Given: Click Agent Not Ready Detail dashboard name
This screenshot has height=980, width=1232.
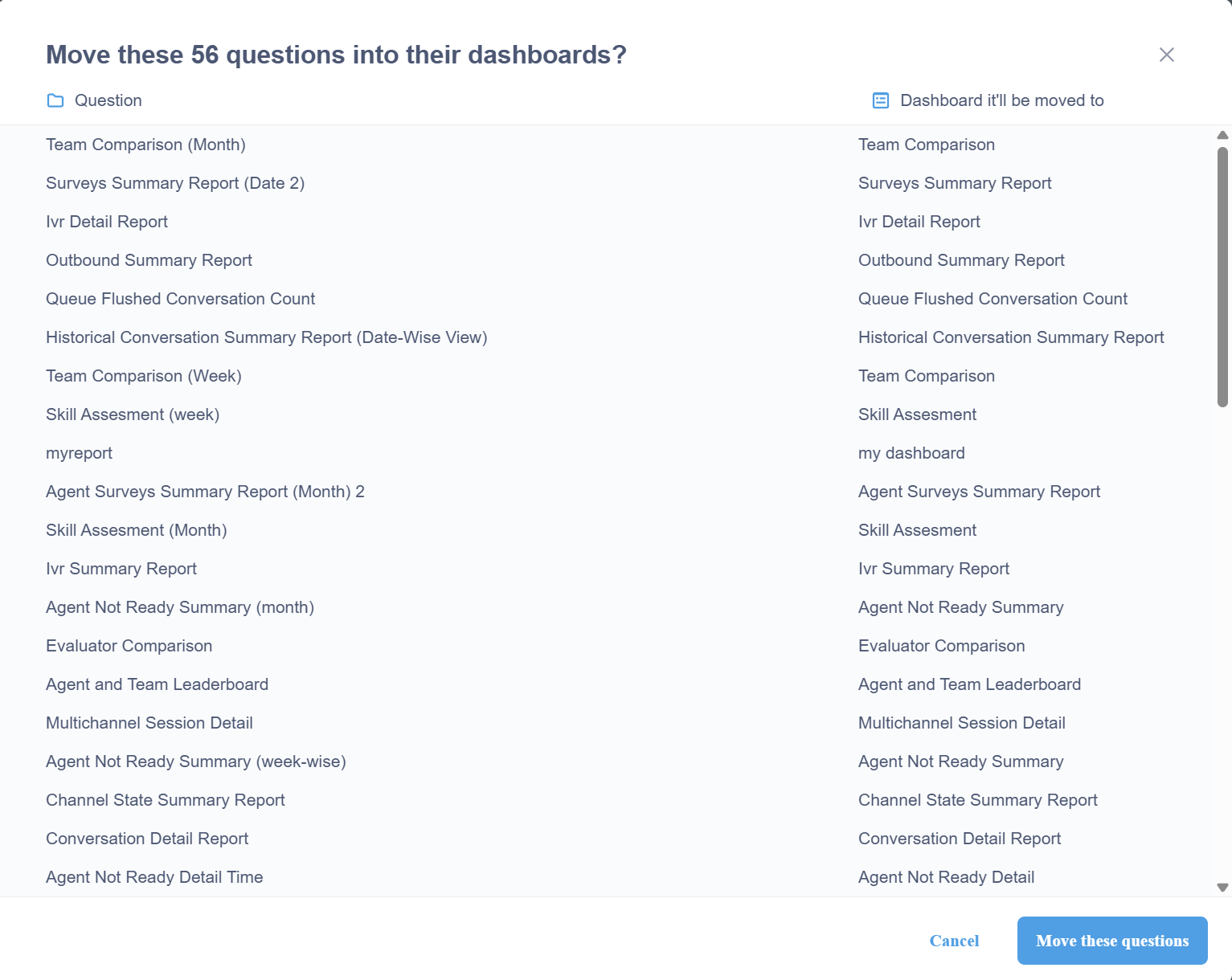Looking at the screenshot, I should (946, 877).
